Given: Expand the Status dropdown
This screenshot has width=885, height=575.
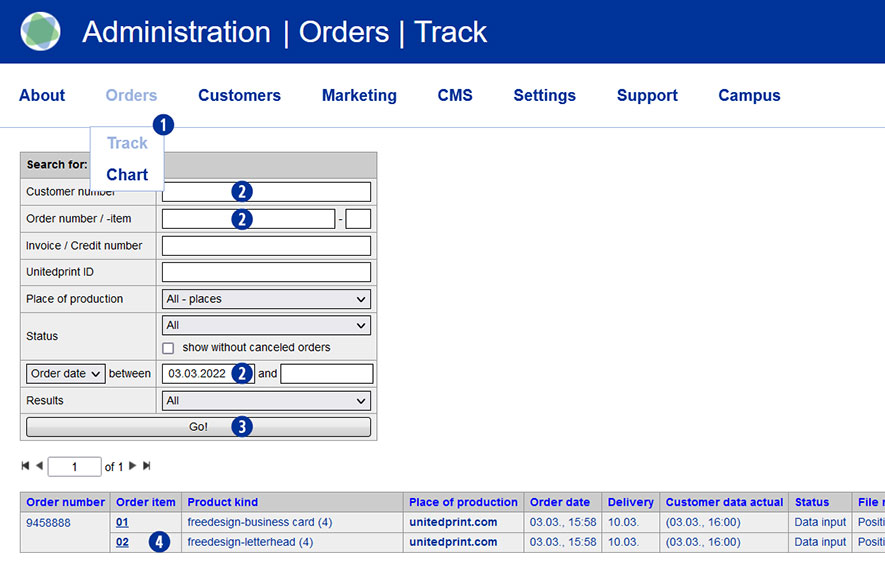Looking at the screenshot, I should pos(266,325).
